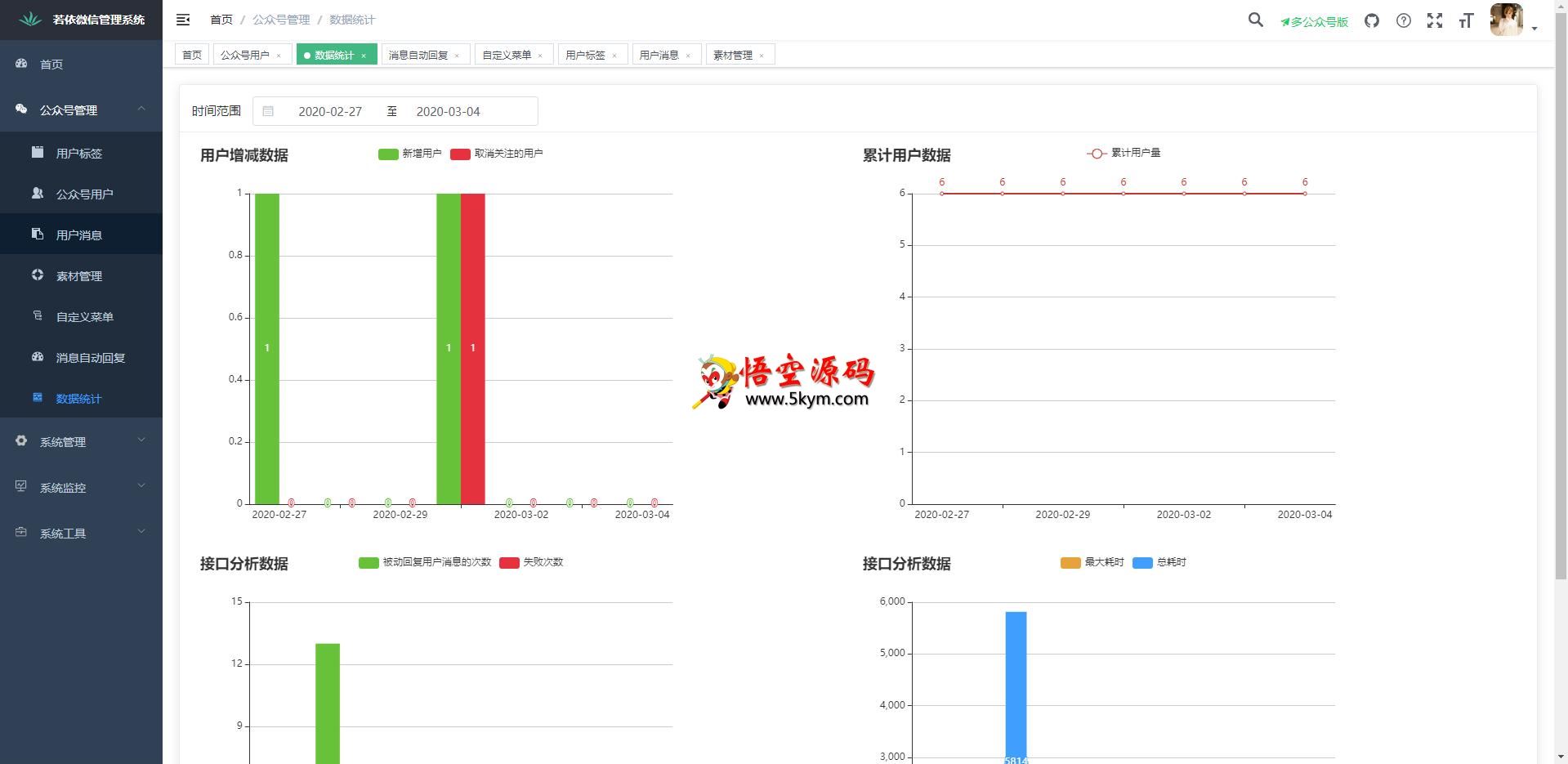This screenshot has height=764, width=1568.
Task: Close the 用户消息 tab
Action: tap(688, 56)
